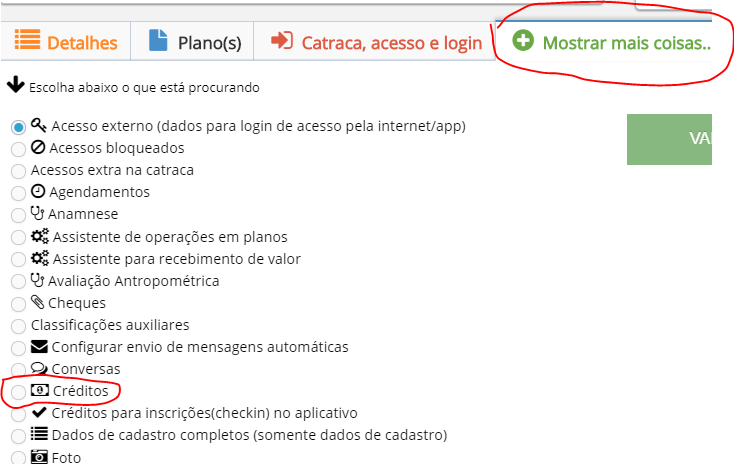Select the Créditos radio button
Image resolution: width=734 pixels, height=464 pixels.
(x=18, y=392)
